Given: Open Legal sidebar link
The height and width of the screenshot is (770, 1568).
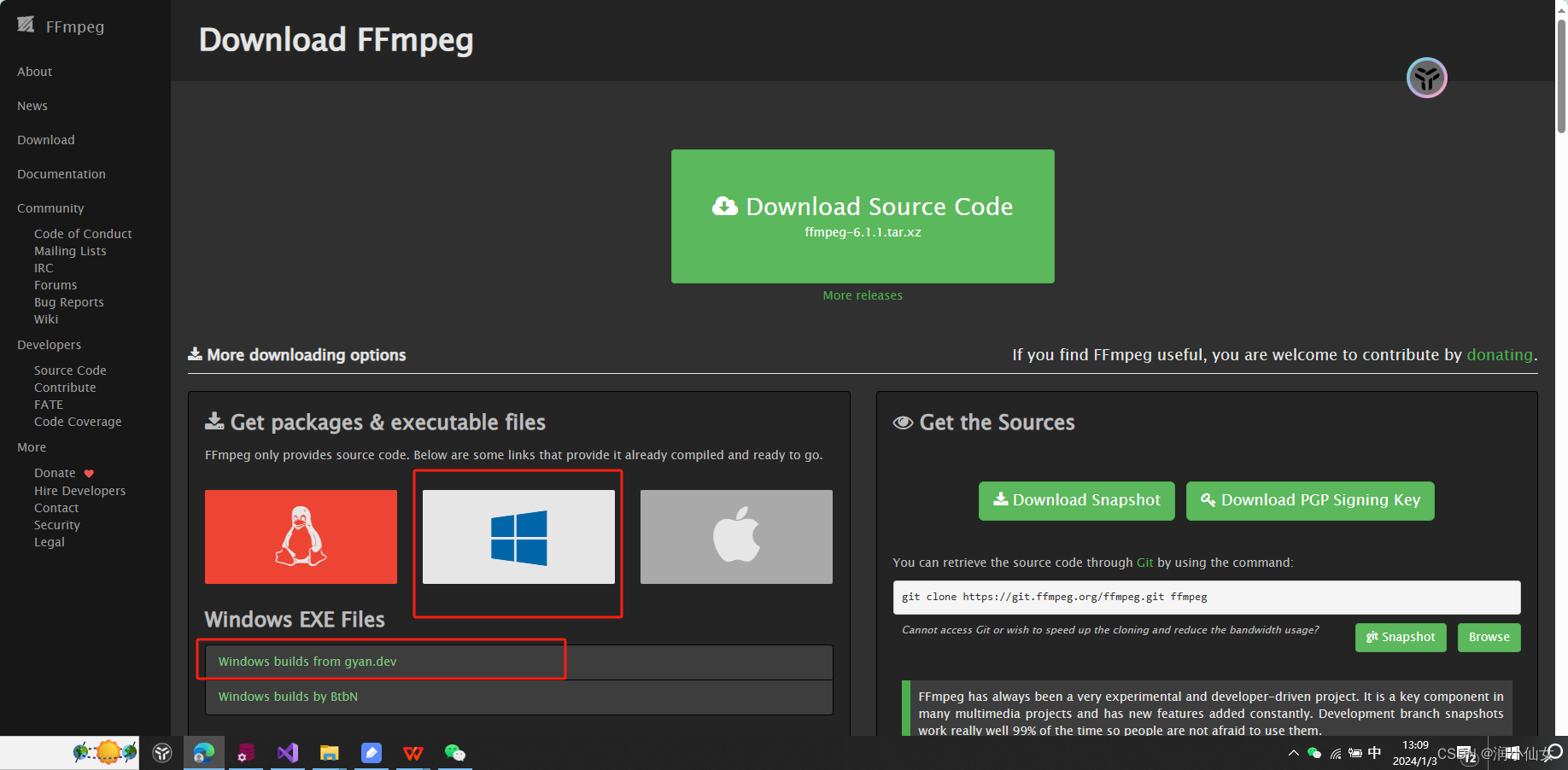Looking at the screenshot, I should [x=50, y=542].
